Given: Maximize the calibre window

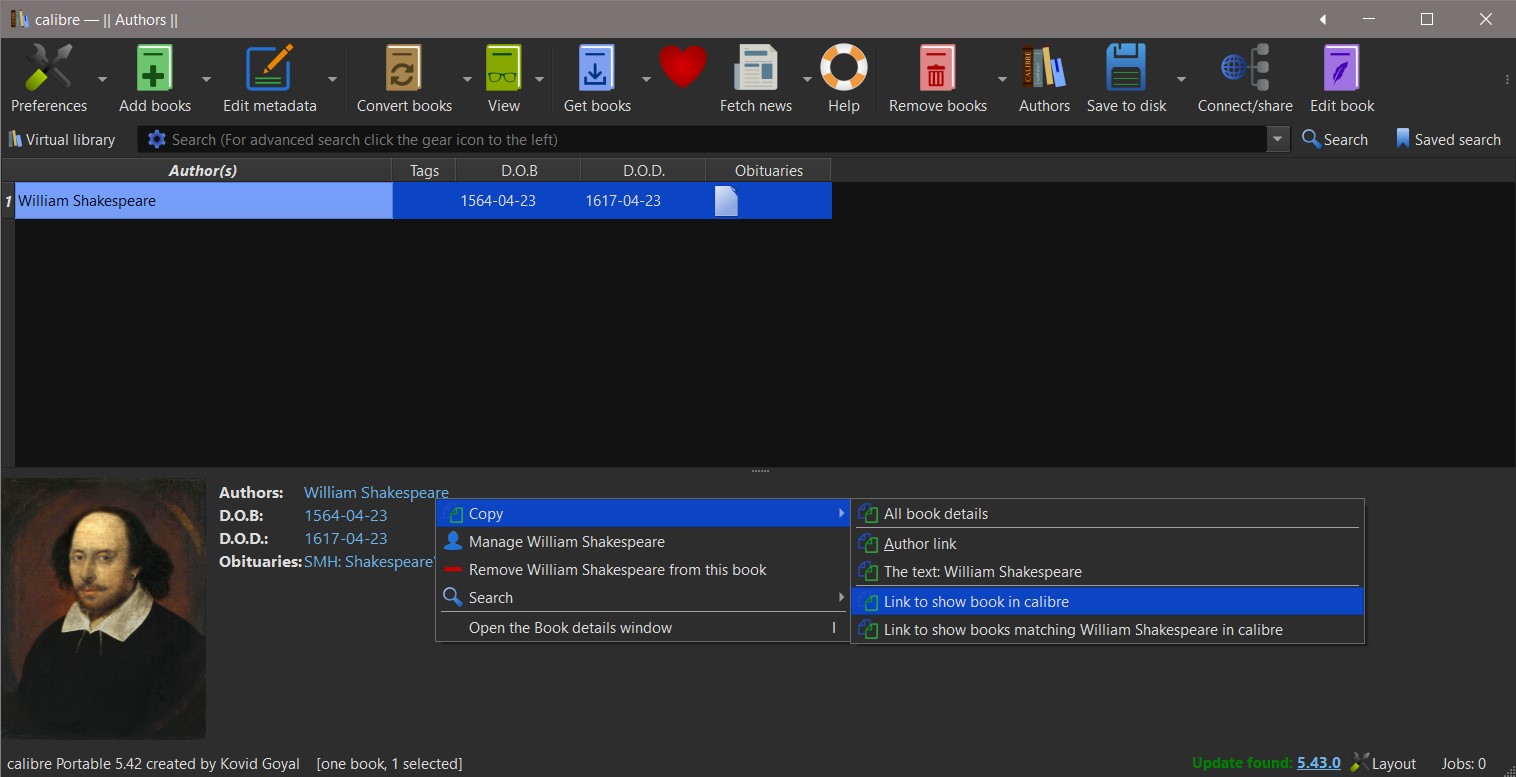Looking at the screenshot, I should tap(1427, 19).
